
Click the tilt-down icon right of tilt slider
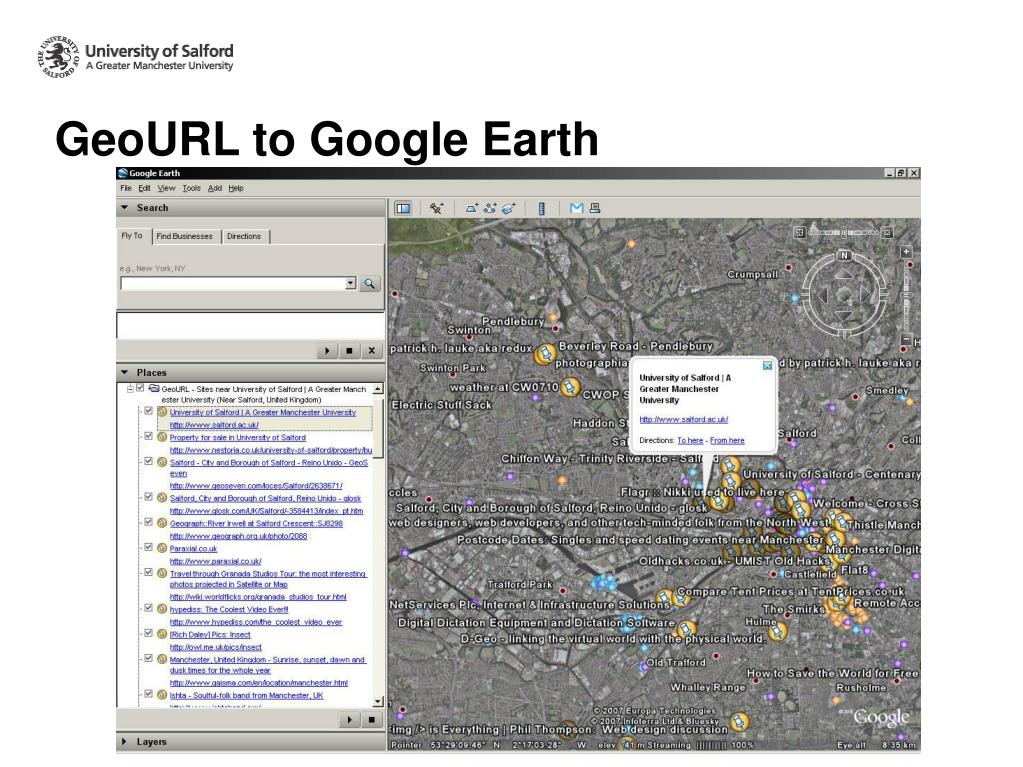[887, 232]
